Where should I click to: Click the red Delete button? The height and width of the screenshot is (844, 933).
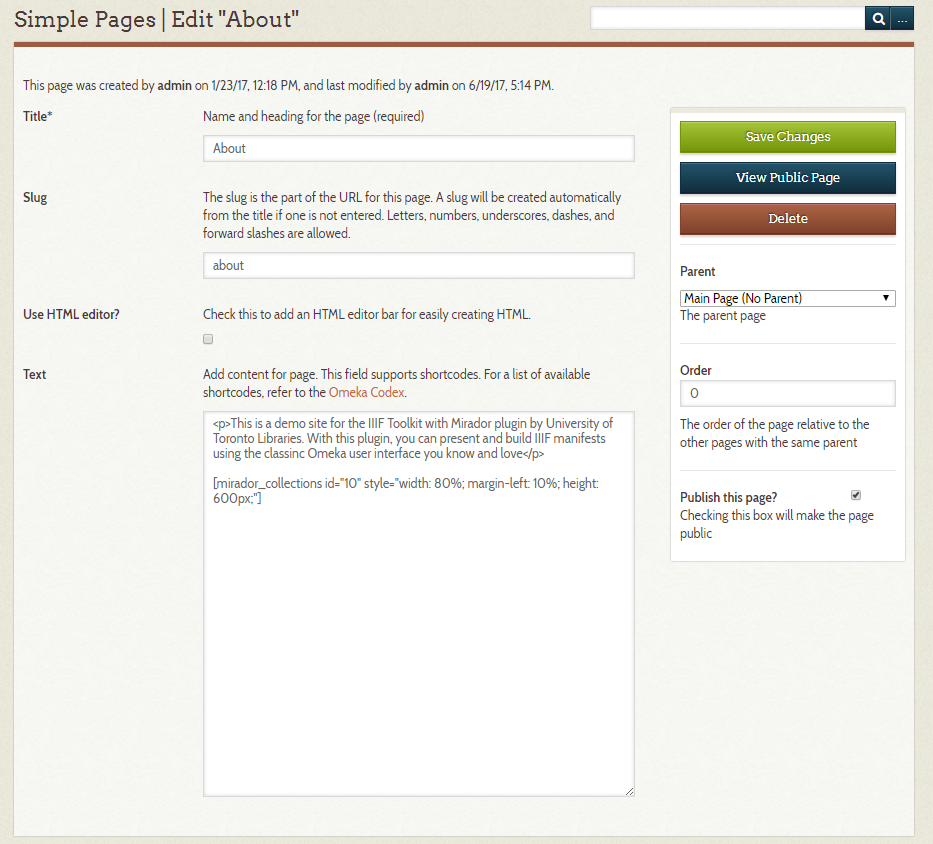pyautogui.click(x=787, y=219)
